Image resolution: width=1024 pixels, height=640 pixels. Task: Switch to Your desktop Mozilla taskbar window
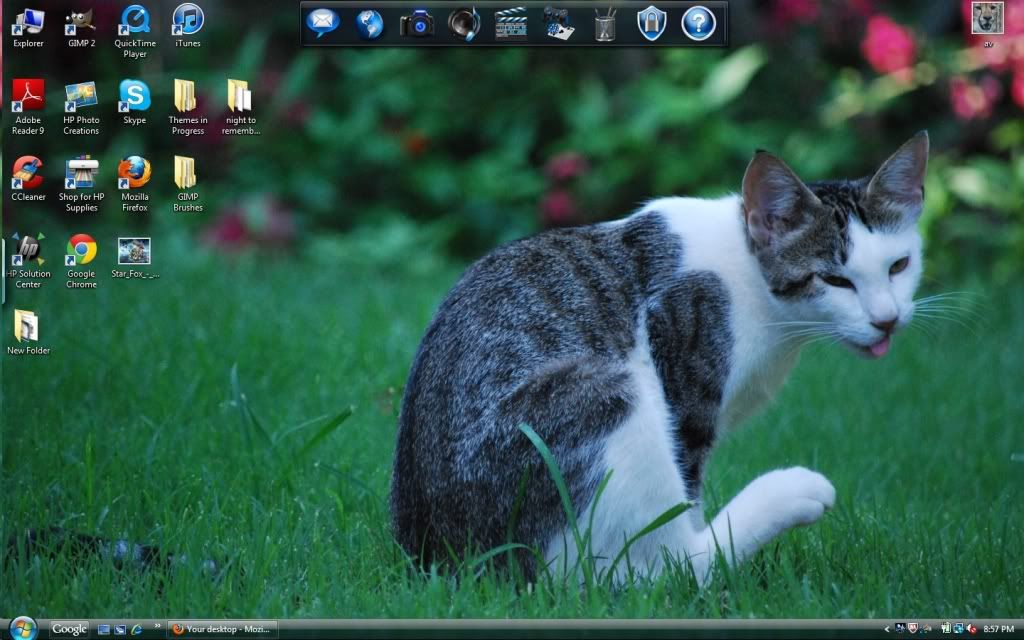pyautogui.click(x=222, y=629)
